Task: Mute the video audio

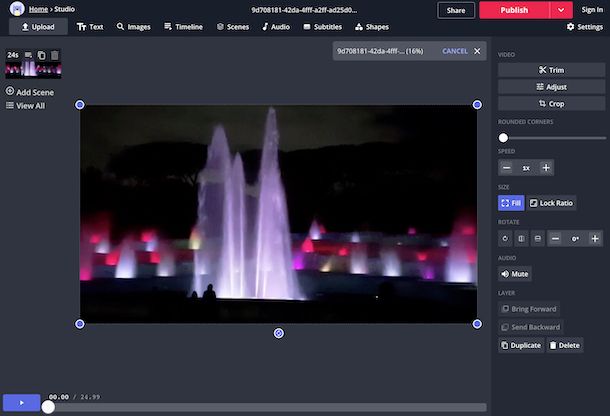Action: tap(514, 273)
